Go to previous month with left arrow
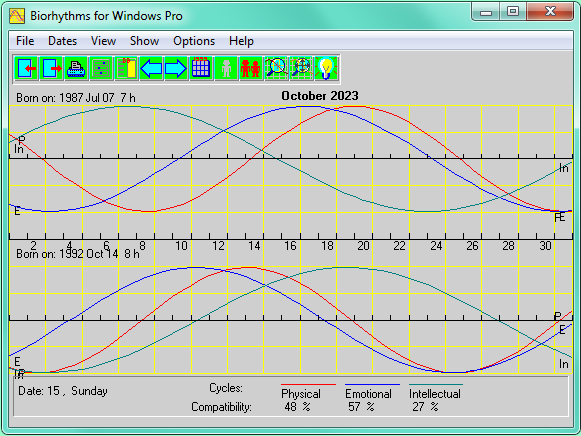The width and height of the screenshot is (581, 436). [x=151, y=68]
